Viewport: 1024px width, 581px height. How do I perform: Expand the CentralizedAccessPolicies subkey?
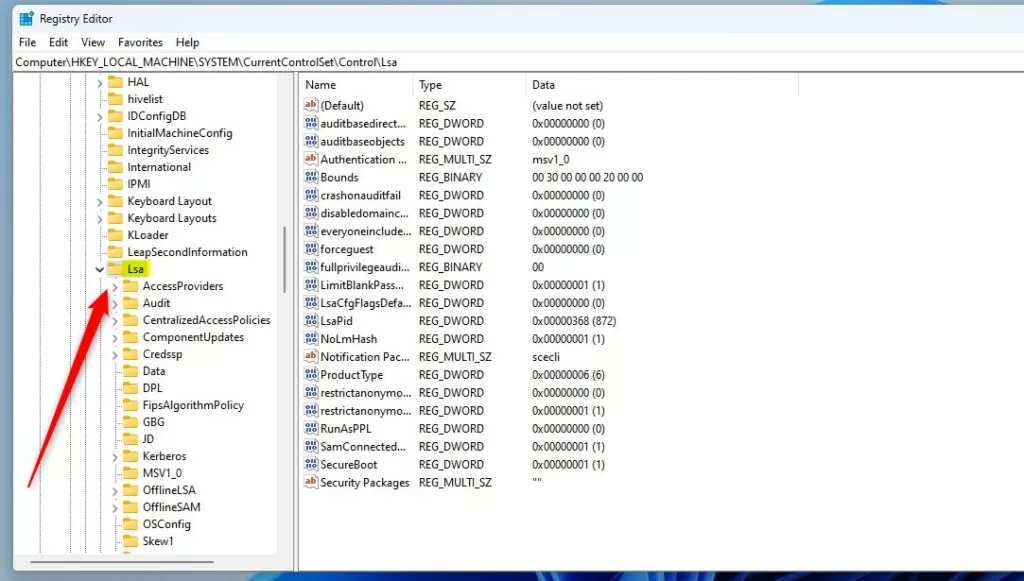[x=114, y=321]
